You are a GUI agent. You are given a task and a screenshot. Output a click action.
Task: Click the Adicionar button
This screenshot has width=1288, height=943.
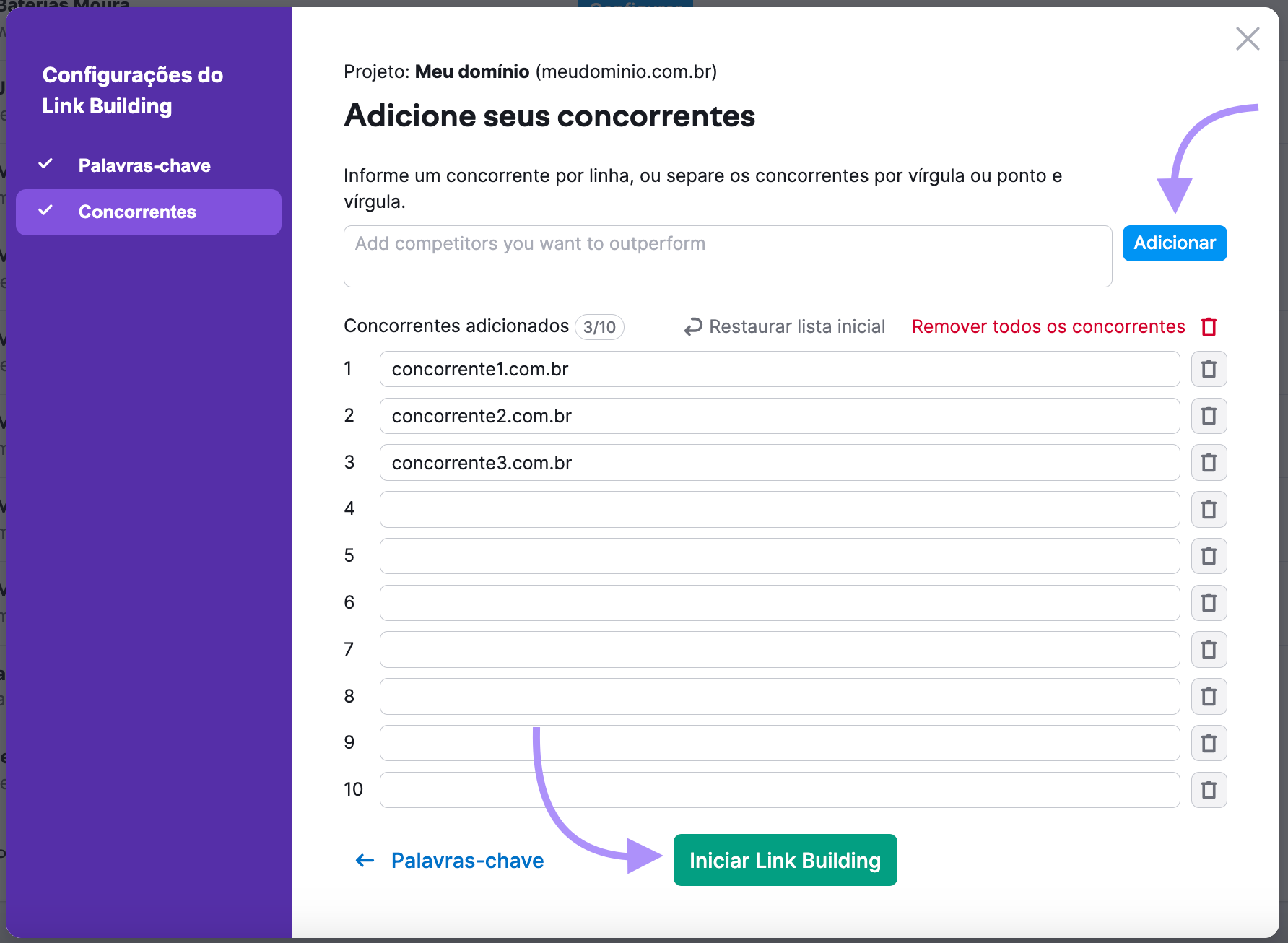tap(1175, 243)
